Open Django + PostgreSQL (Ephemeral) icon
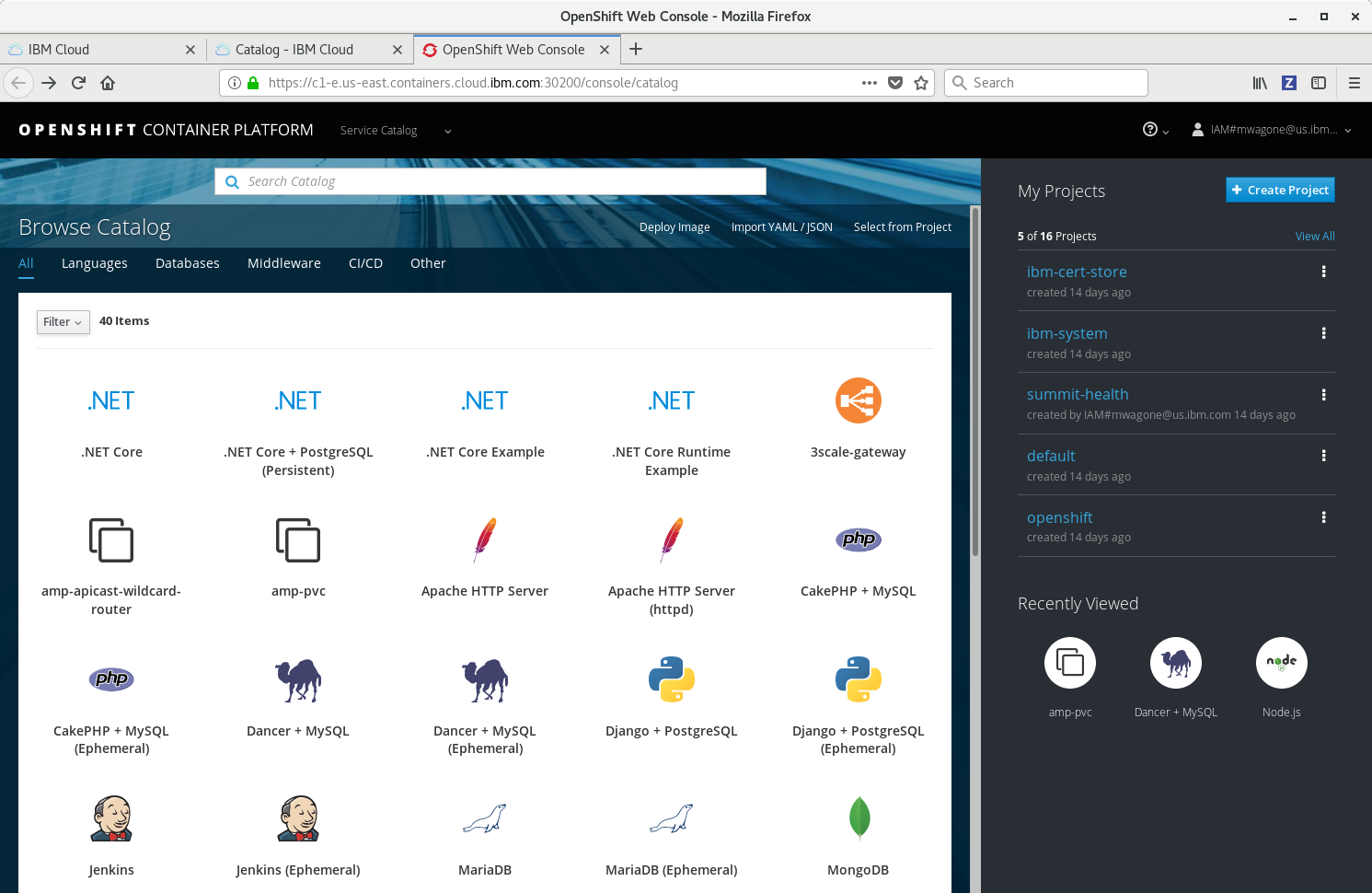This screenshot has width=1372, height=893. [859, 679]
